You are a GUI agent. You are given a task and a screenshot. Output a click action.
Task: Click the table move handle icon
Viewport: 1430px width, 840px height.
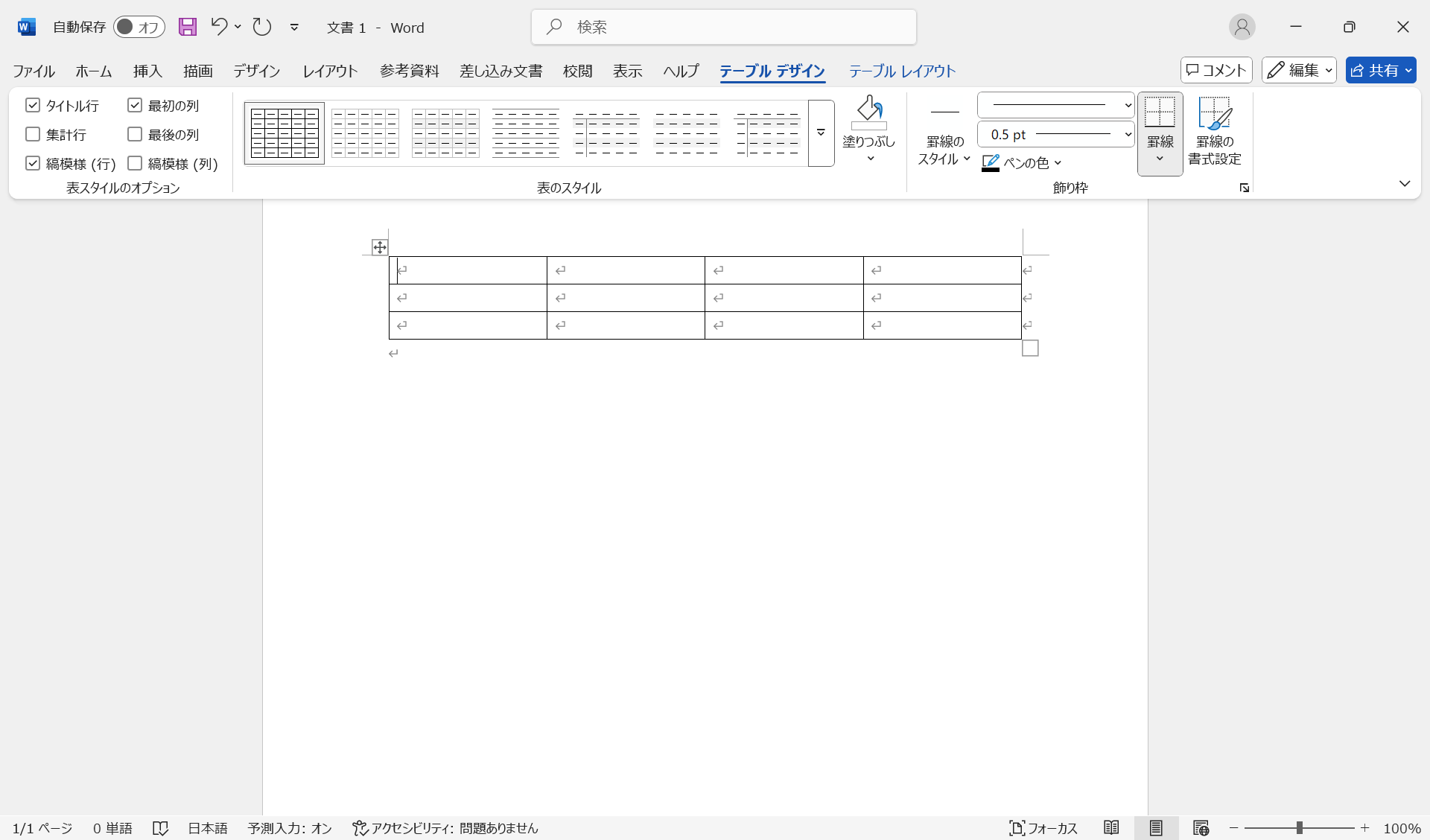point(380,247)
